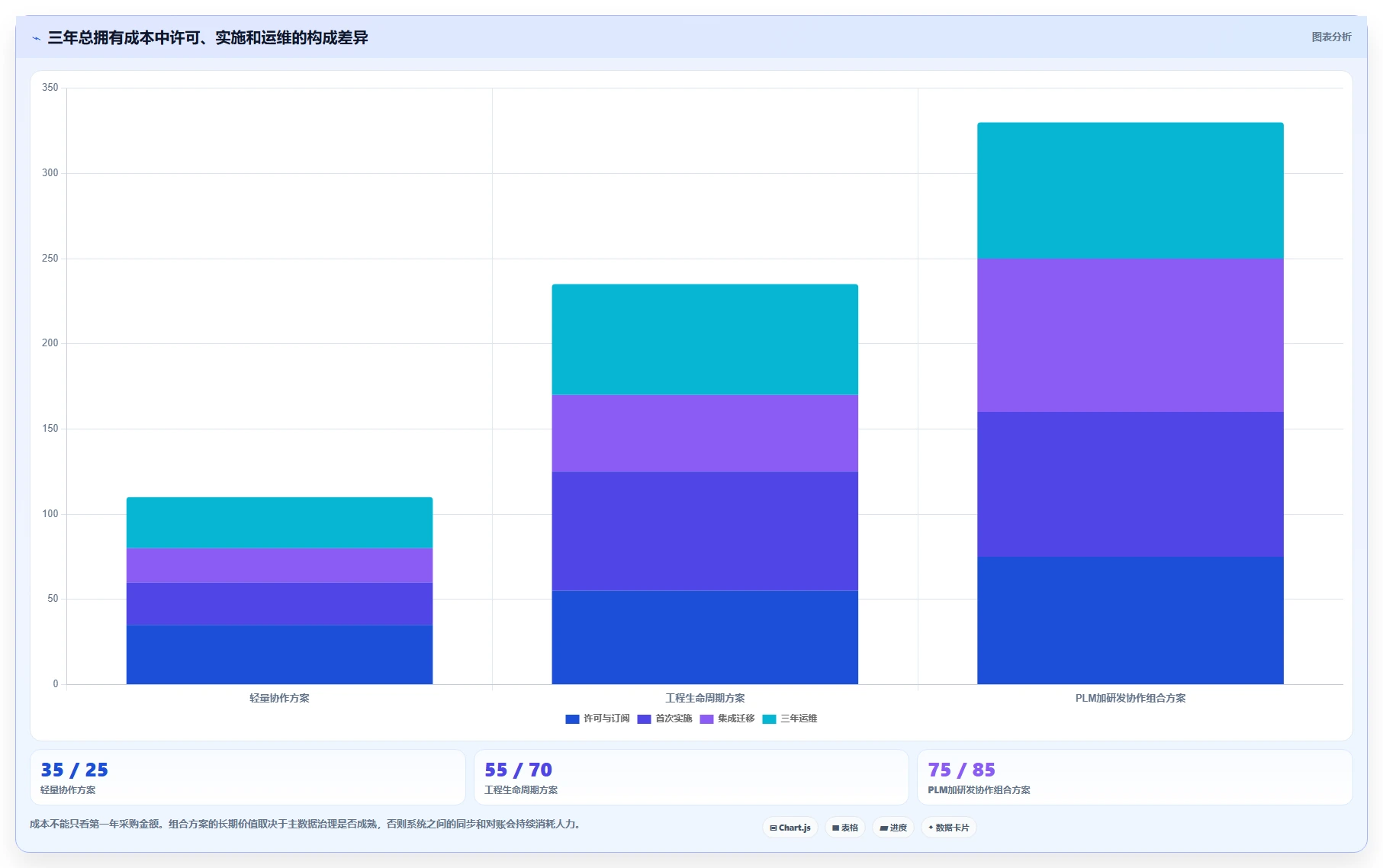
Task: Click x-axis label PLM加研发协作组合方案
Action: (x=1131, y=698)
